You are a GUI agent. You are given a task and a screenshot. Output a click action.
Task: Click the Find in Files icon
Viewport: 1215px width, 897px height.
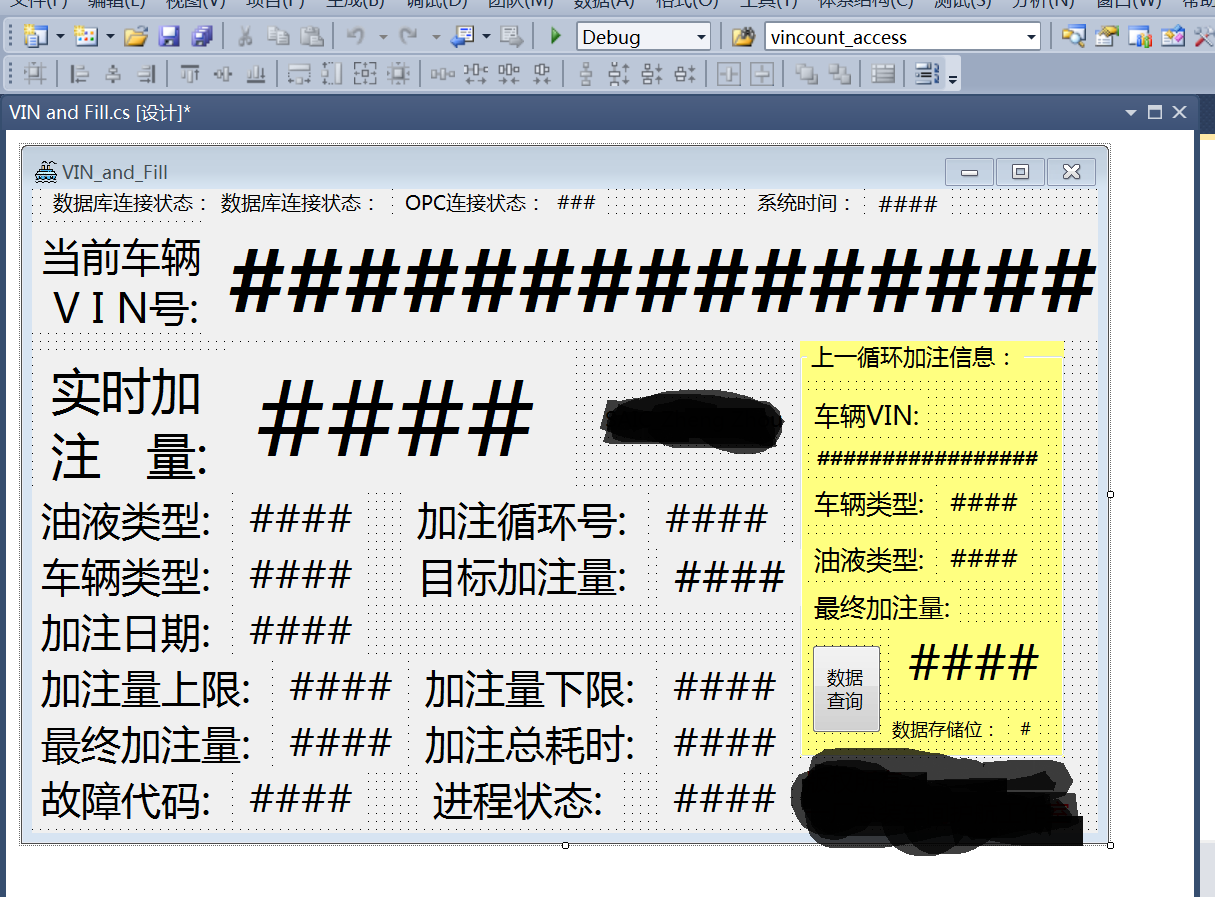[x=742, y=38]
